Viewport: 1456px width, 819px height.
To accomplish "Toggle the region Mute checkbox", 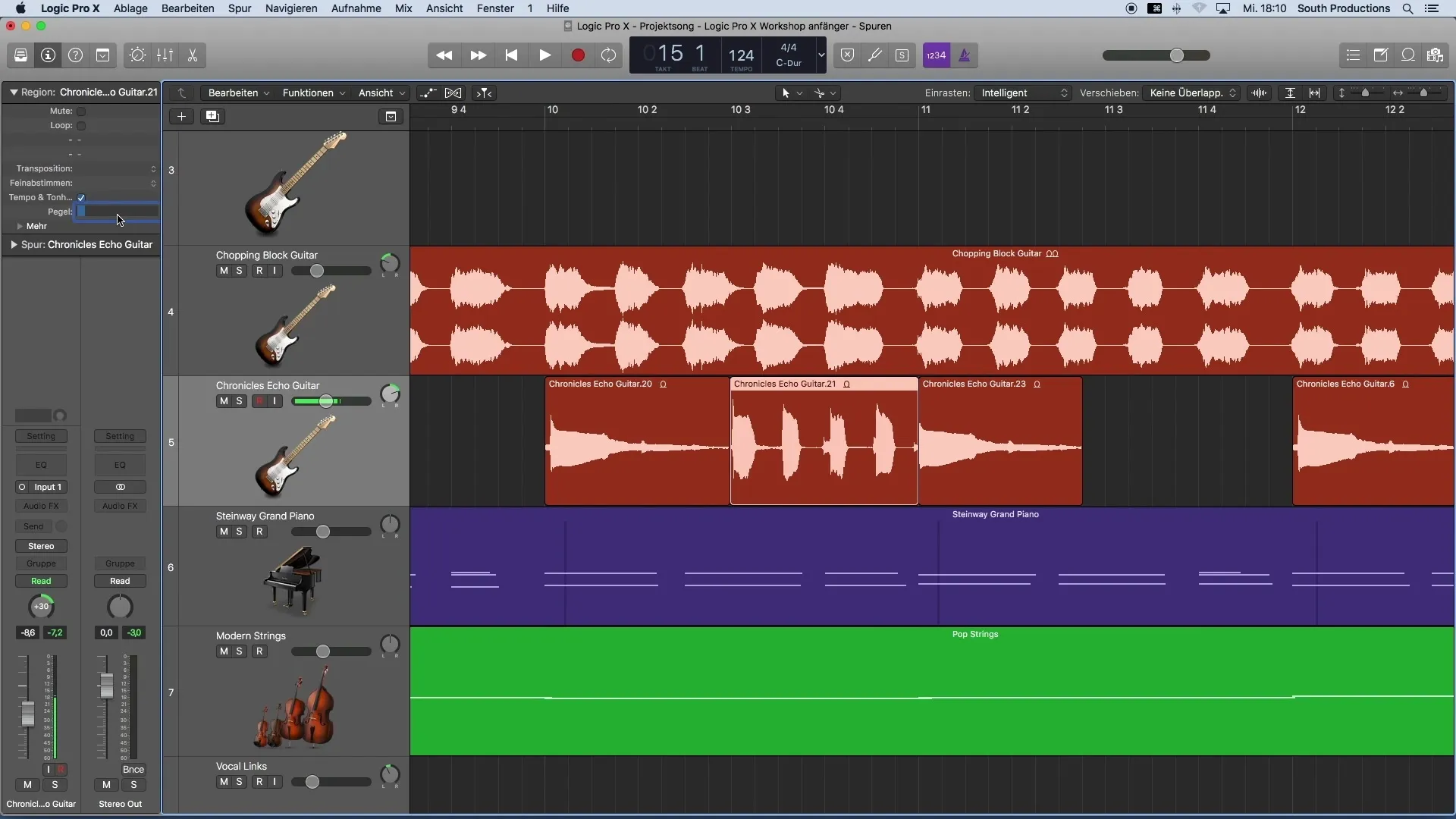I will click(81, 111).
